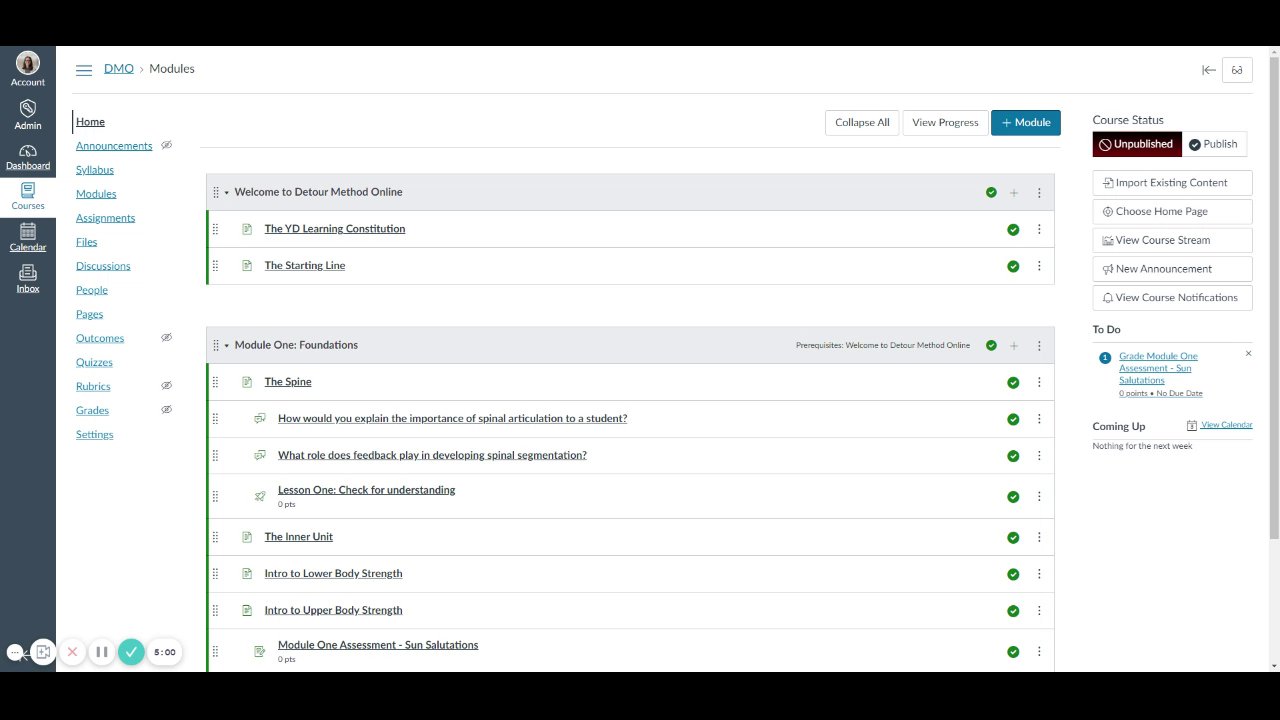Open the Account avatar in global navigation
1280x720 pixels.
pos(28,69)
